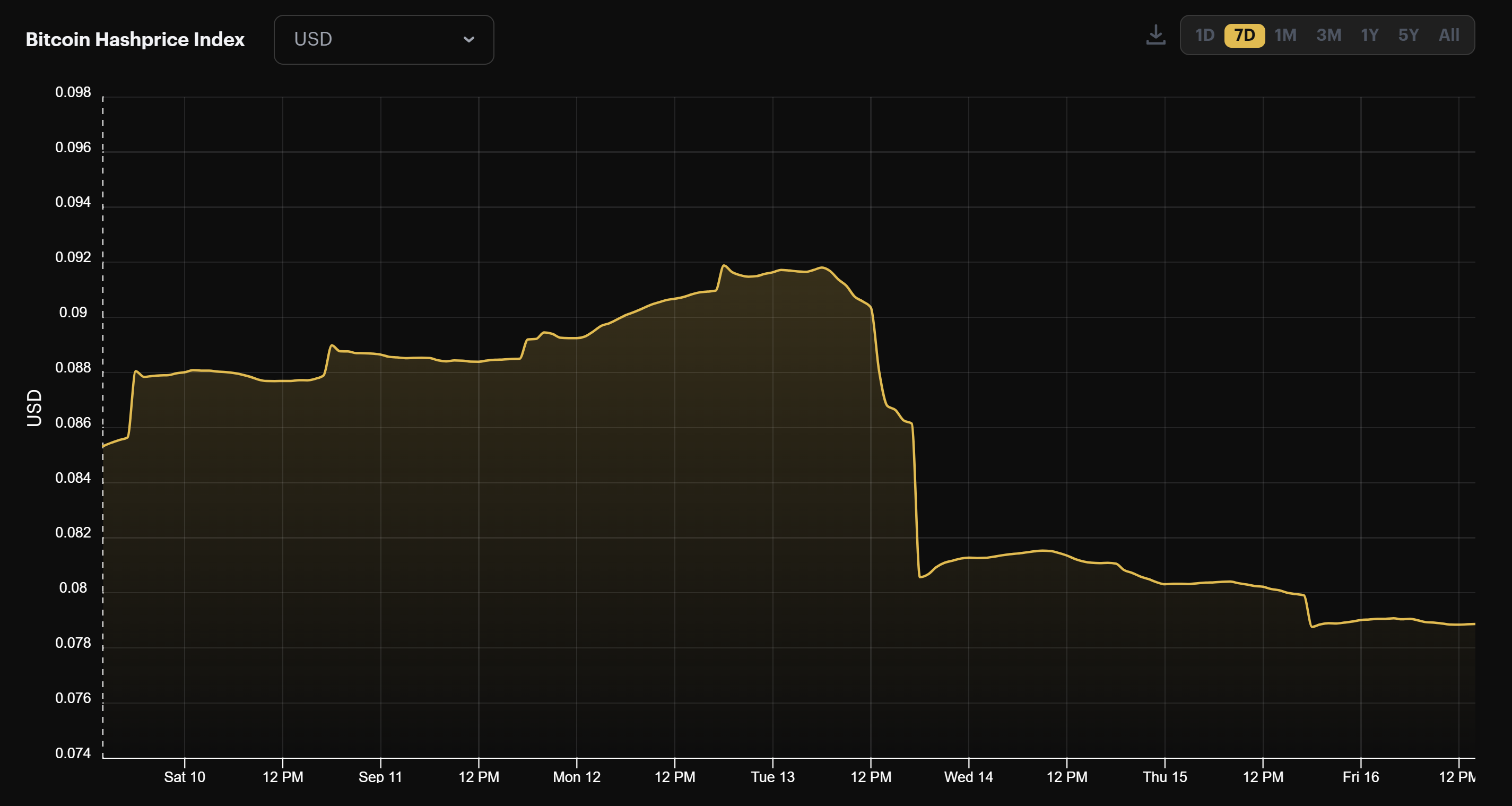Click the 0.098 y-axis label
The width and height of the screenshot is (1512, 806).
click(73, 92)
